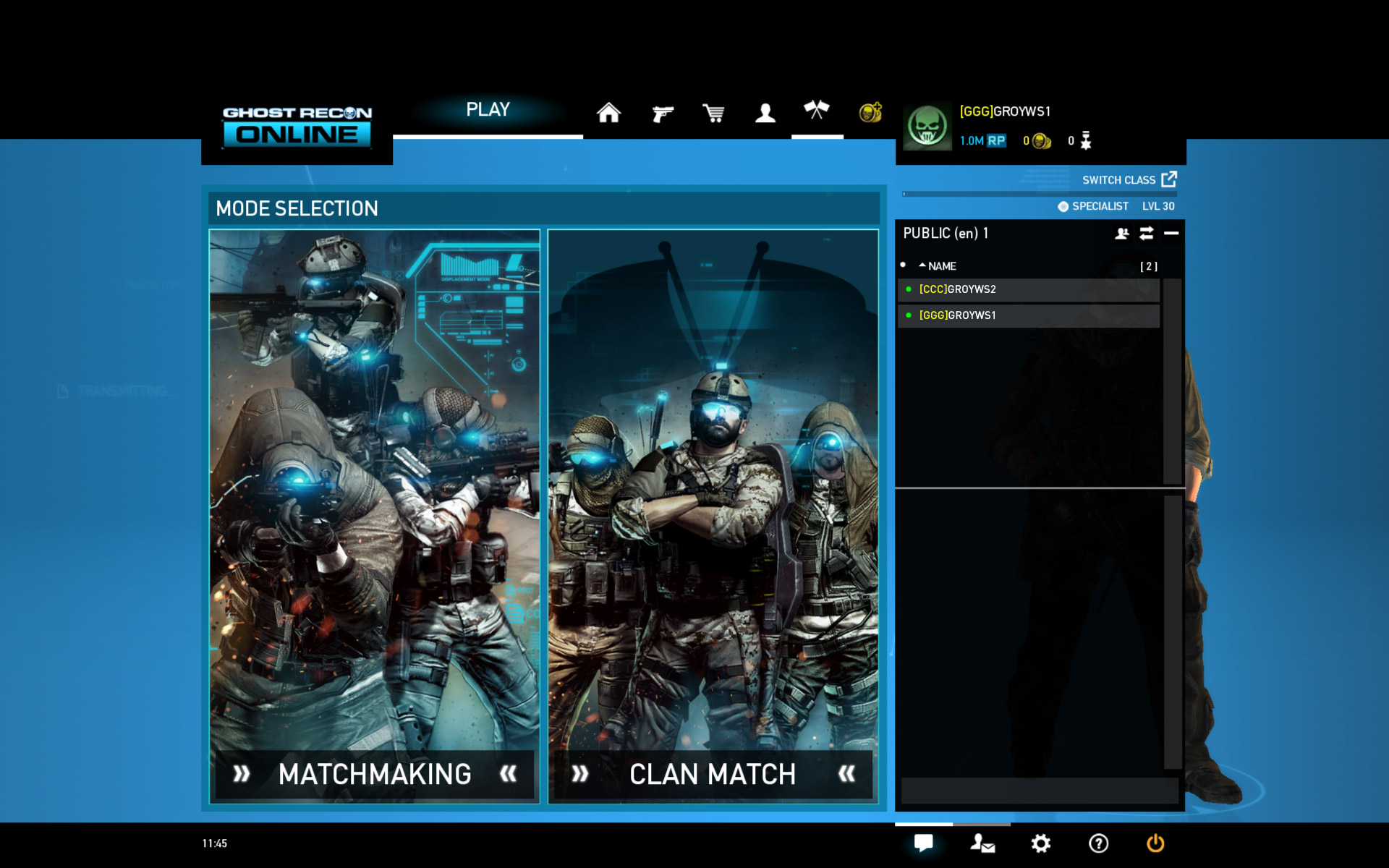The height and width of the screenshot is (868, 1389).
Task: Select LVL 30 specialist class label
Action: (x=1113, y=206)
